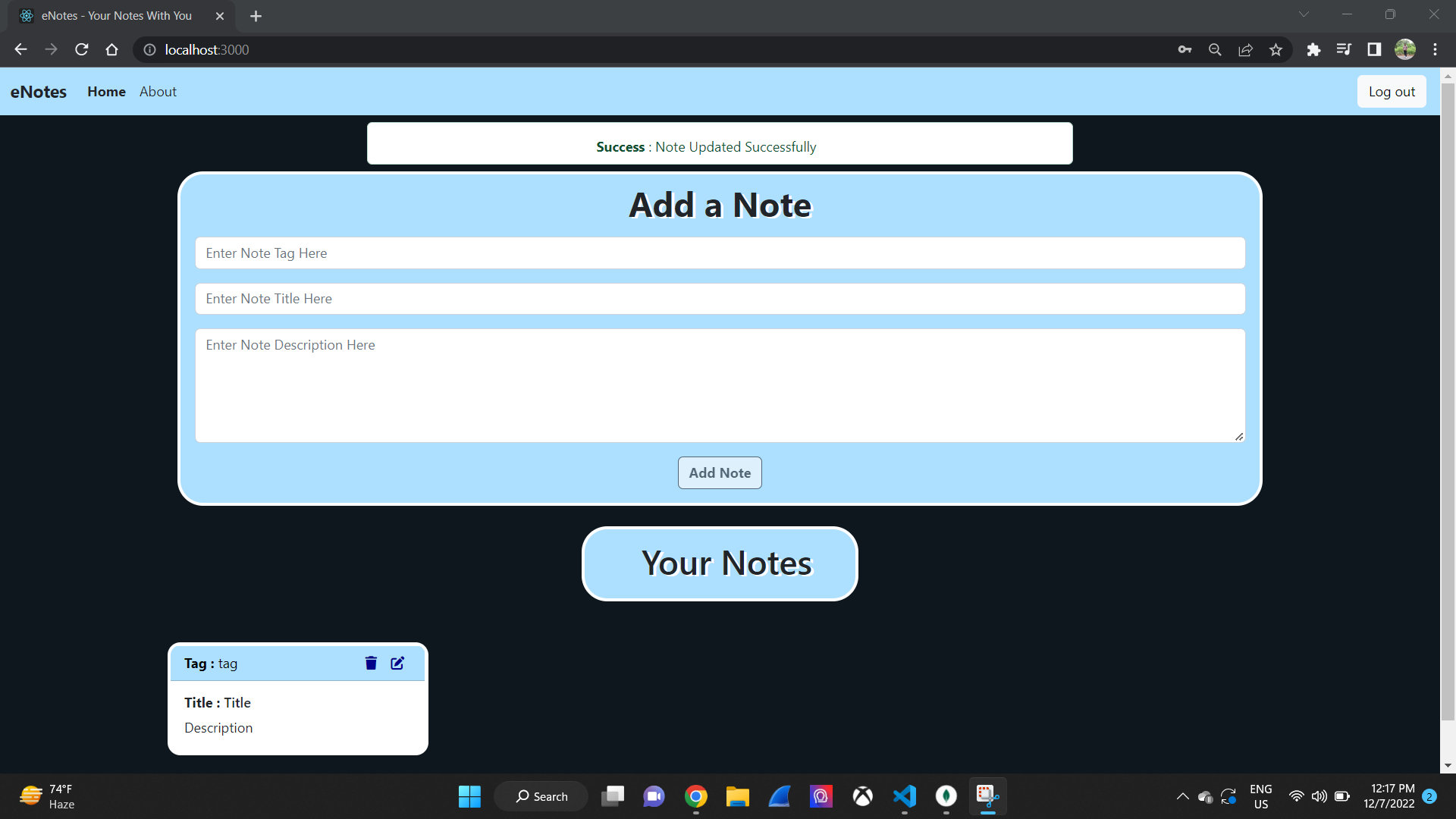
Task: Open the taskbar Search box
Action: tap(541, 796)
